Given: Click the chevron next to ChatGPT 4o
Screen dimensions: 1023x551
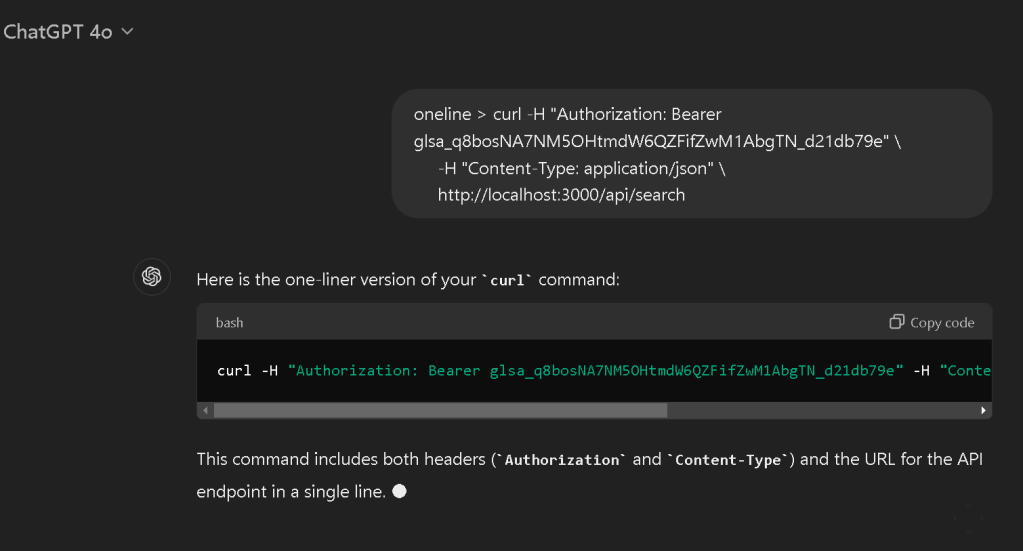Looking at the screenshot, I should pyautogui.click(x=127, y=31).
